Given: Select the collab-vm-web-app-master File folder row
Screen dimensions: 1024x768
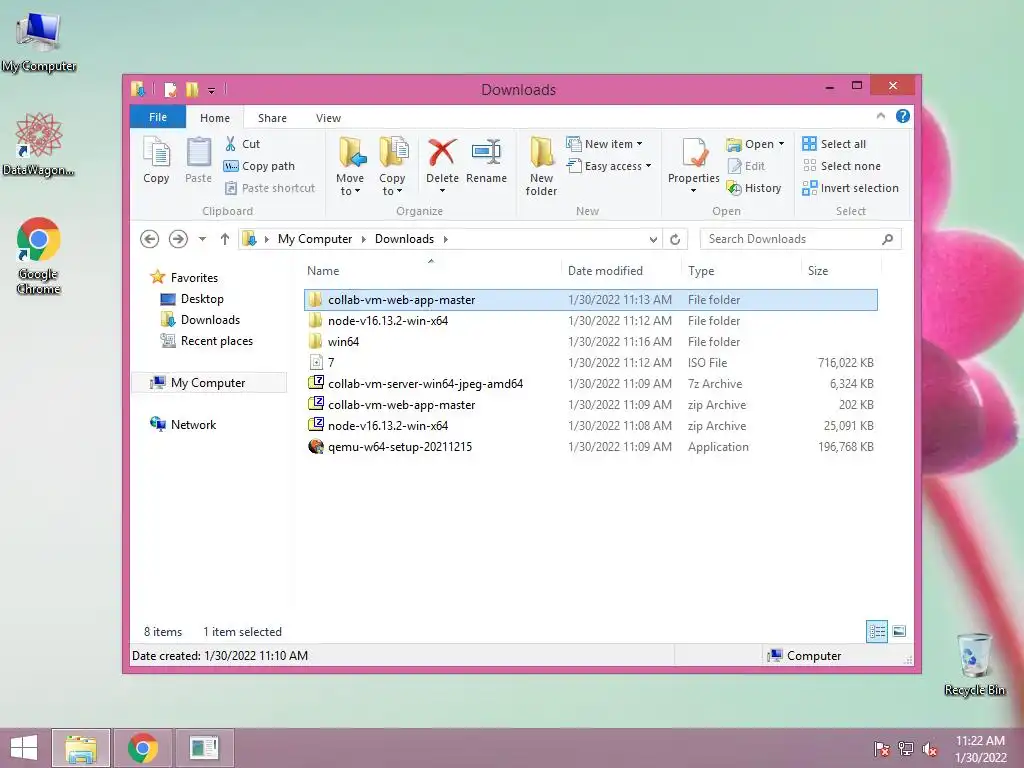Looking at the screenshot, I should [x=591, y=300].
